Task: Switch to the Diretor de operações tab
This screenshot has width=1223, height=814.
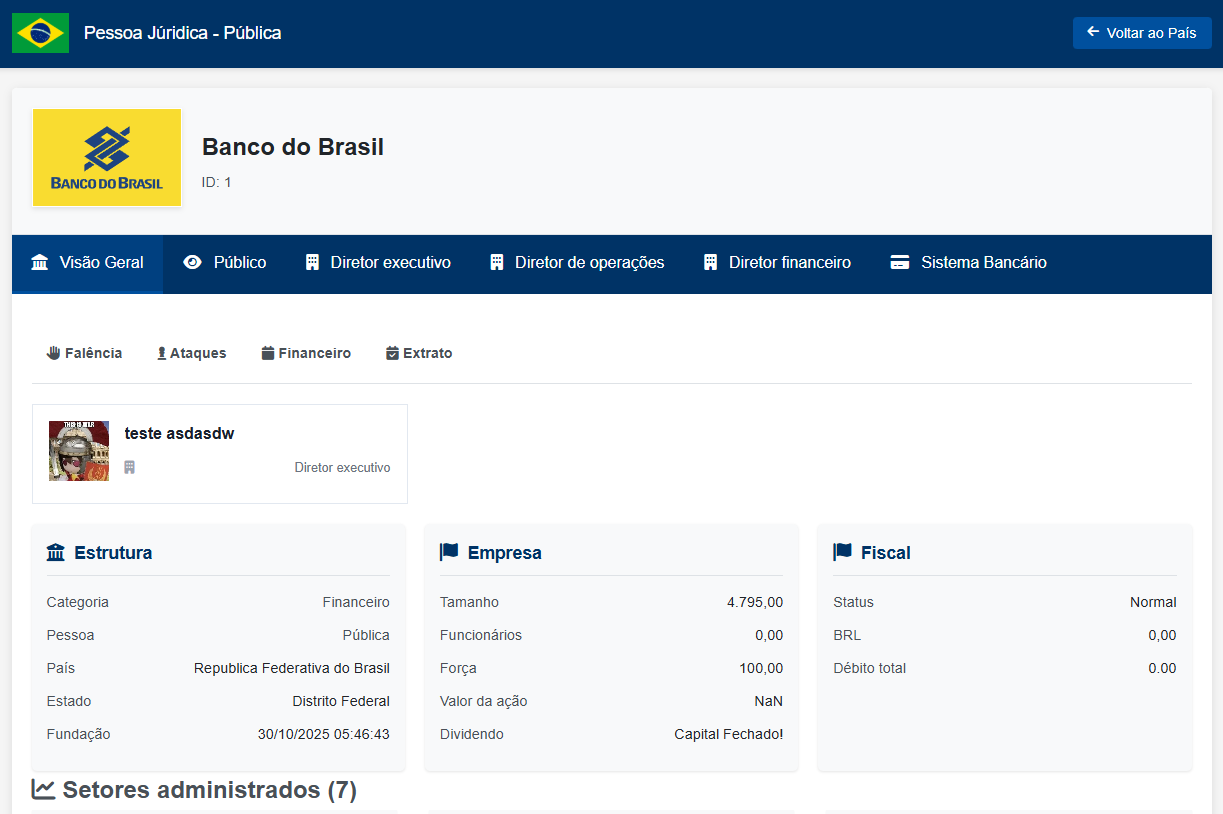Action: [577, 263]
